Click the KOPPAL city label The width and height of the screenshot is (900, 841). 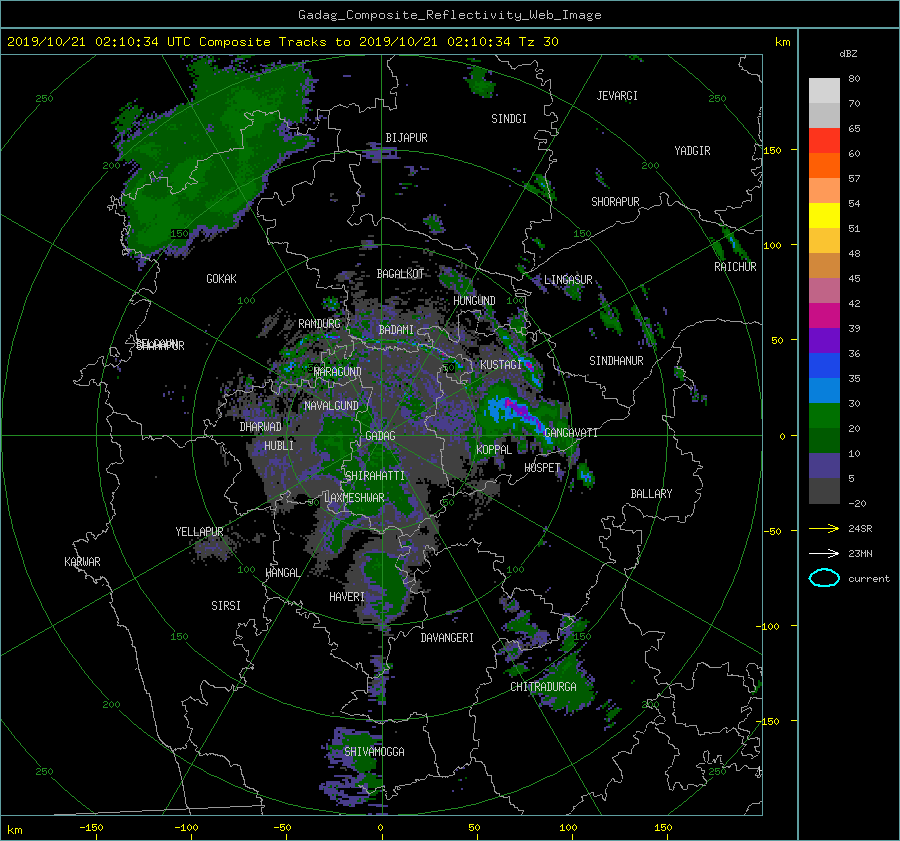494,450
